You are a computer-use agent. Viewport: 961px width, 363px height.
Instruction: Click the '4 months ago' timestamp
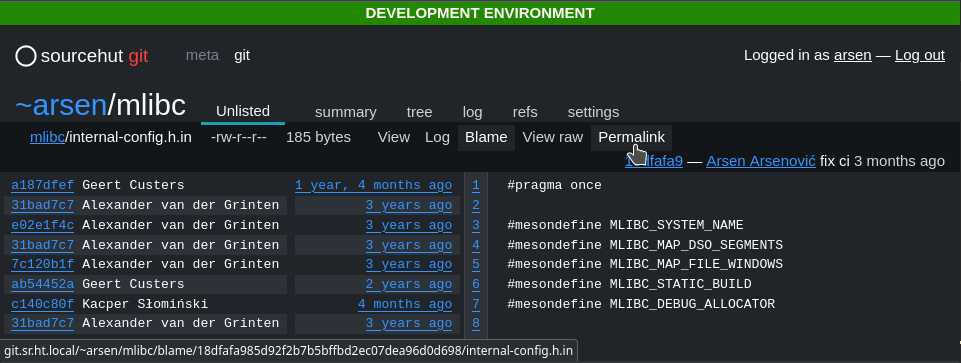[405, 304]
